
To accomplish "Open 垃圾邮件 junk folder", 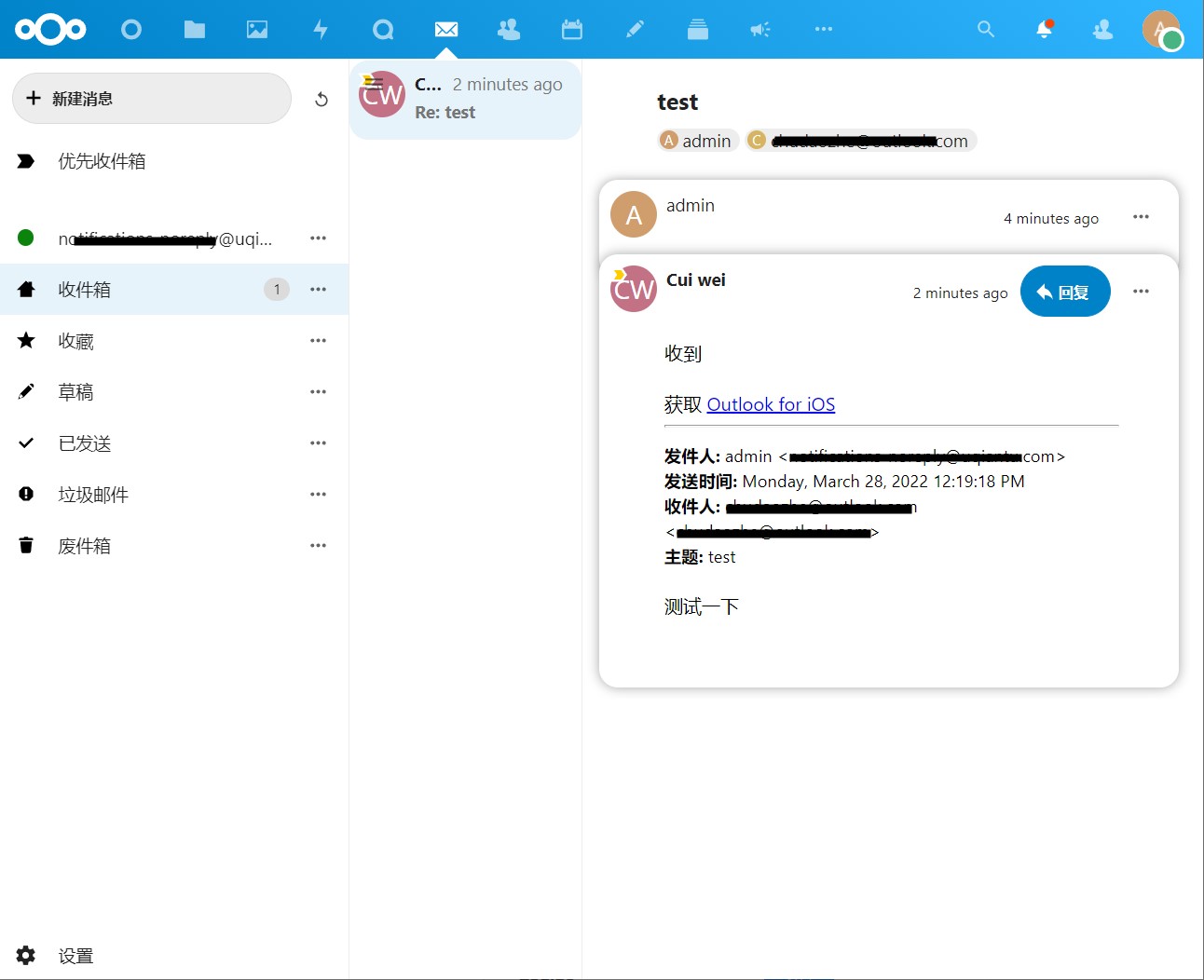I will coord(174,495).
